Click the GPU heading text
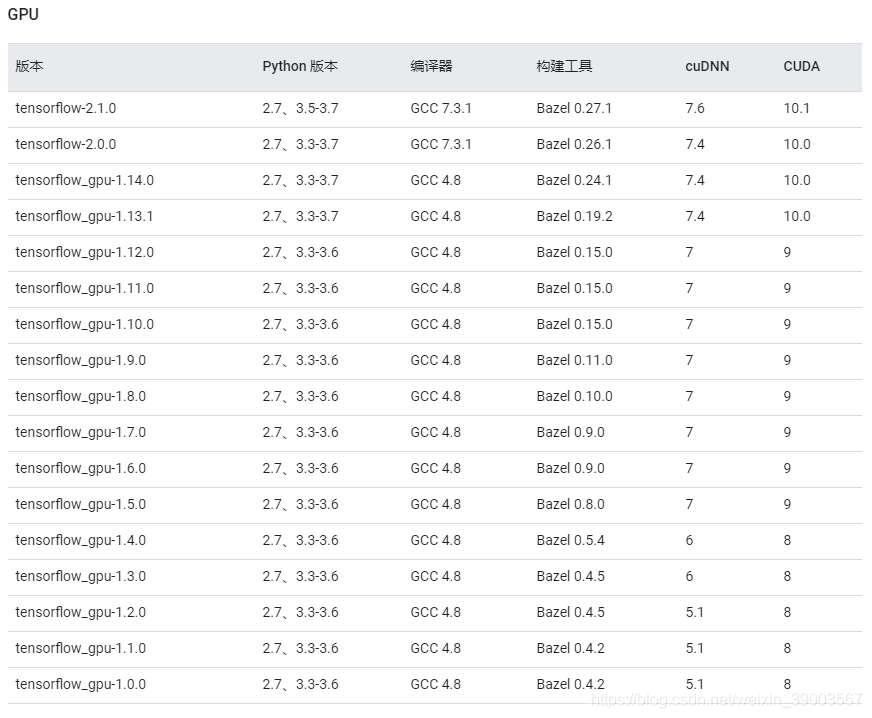Viewport: 872px width, 718px height. [23, 14]
